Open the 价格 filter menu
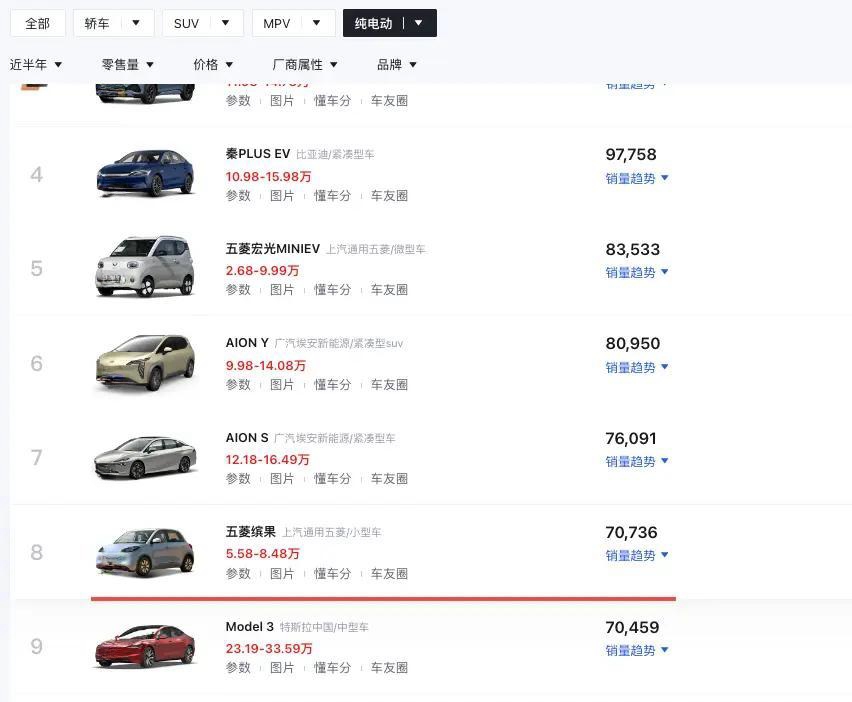The width and height of the screenshot is (852, 702). pos(213,65)
